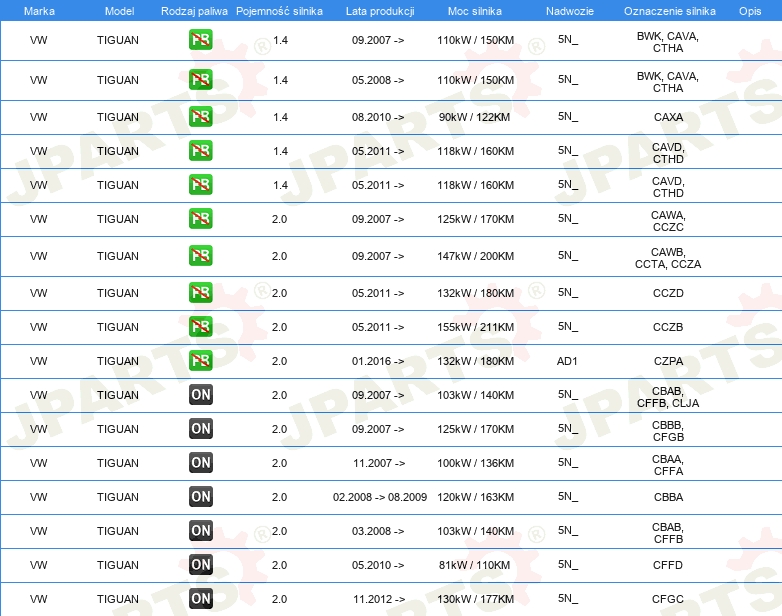The width and height of the screenshot is (782, 616).
Task: Click the production date 05.2008 ->
Action: coord(378,80)
